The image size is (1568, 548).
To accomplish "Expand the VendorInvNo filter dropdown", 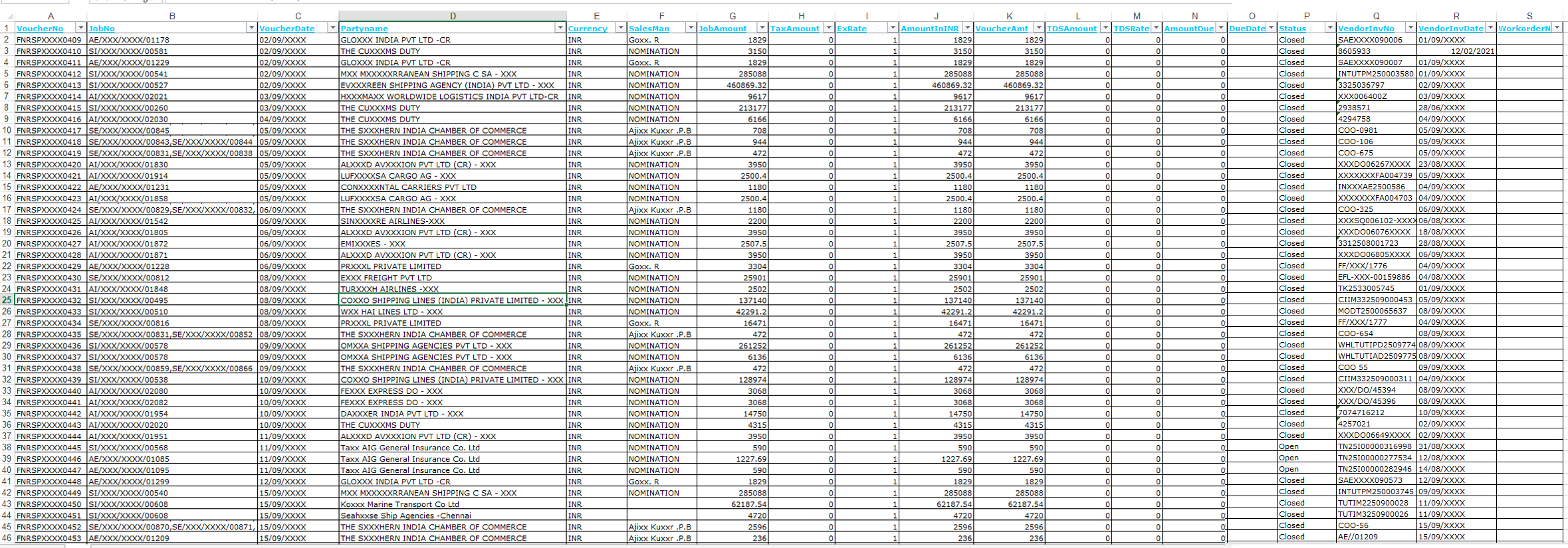I will [1410, 28].
